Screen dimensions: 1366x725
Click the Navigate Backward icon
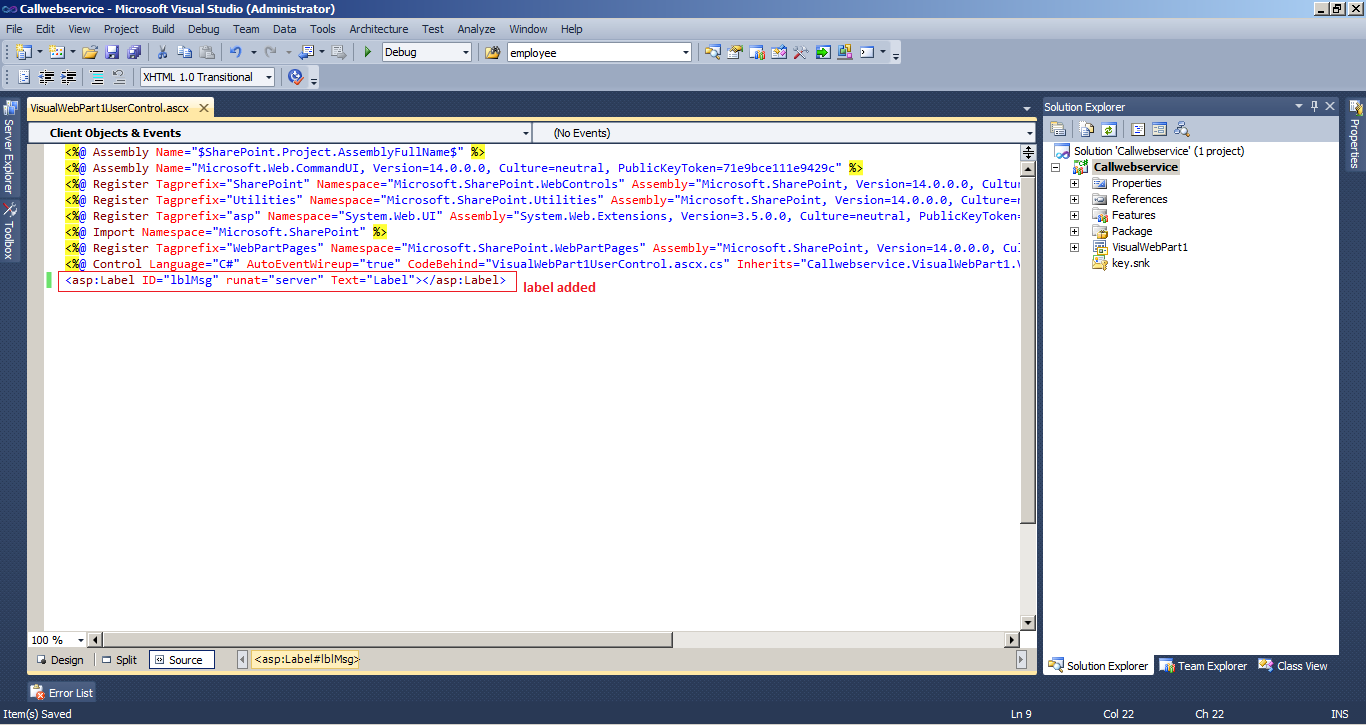tap(306, 52)
